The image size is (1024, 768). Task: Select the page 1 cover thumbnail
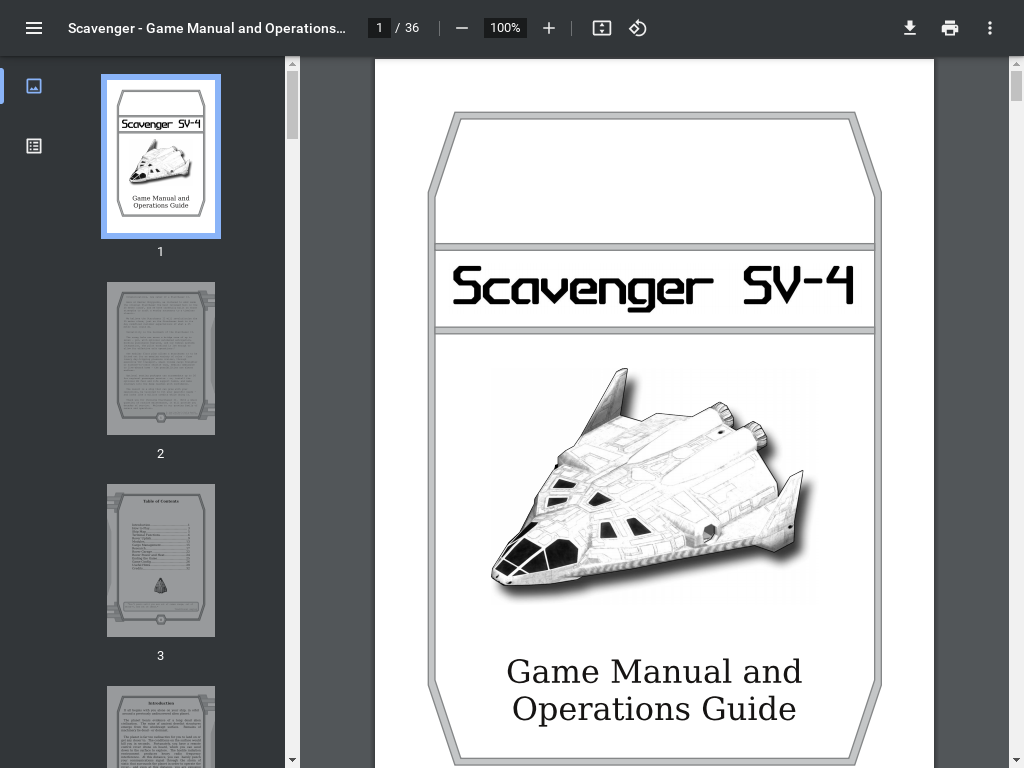tap(161, 156)
